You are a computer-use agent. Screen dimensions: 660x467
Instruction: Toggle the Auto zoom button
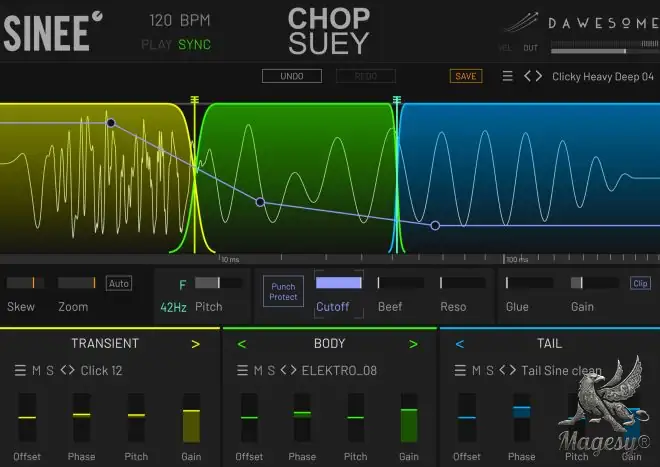coord(119,283)
